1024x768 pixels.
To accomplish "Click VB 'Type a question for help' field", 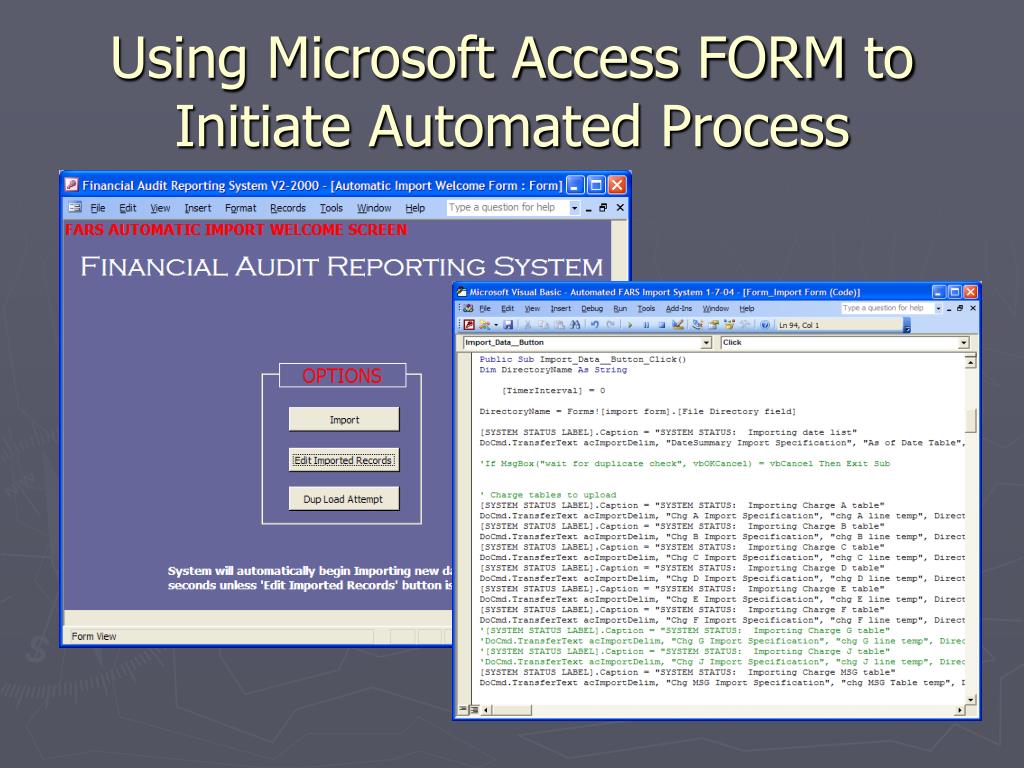I will 886,308.
